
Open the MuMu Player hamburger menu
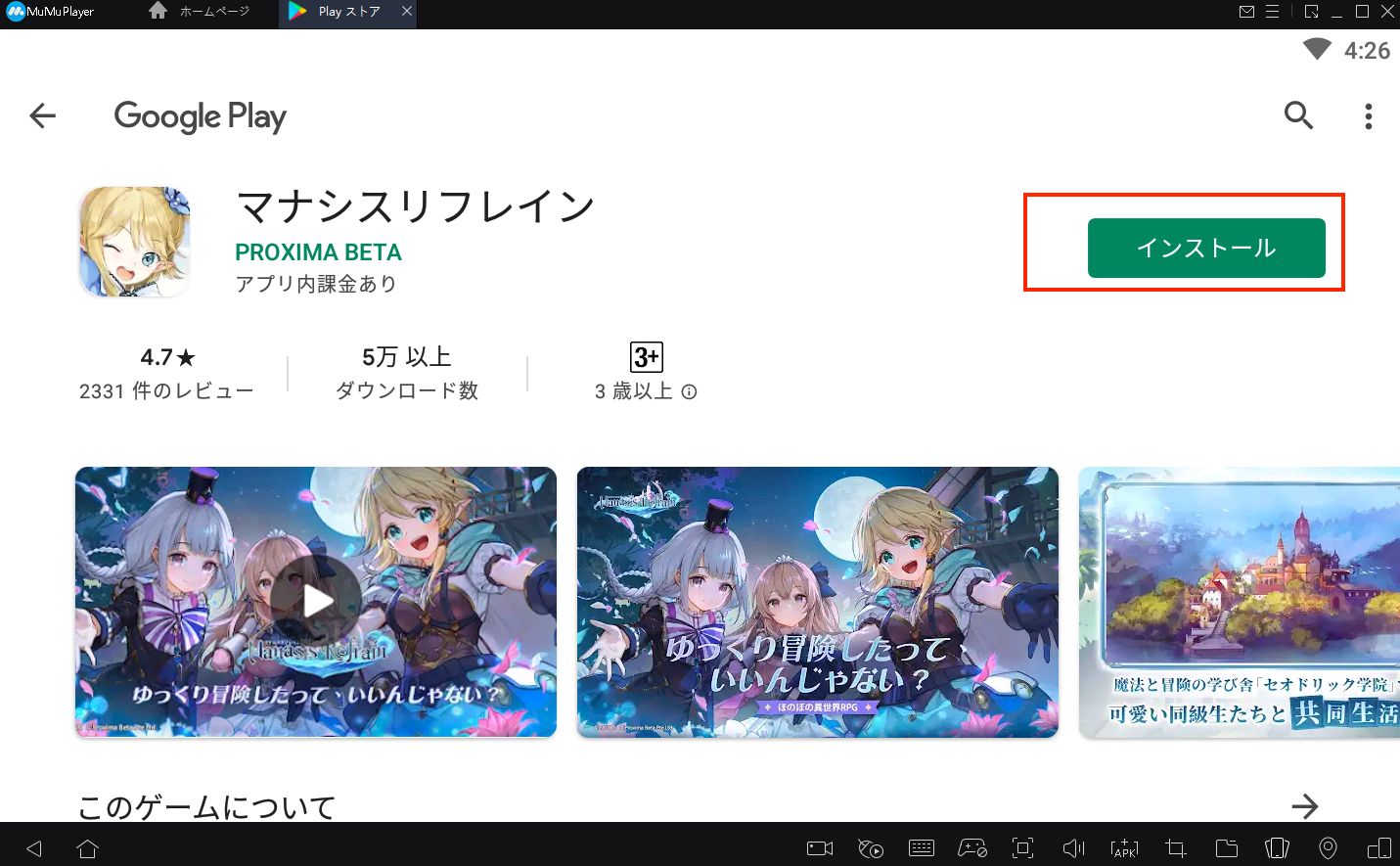pyautogui.click(x=1272, y=12)
